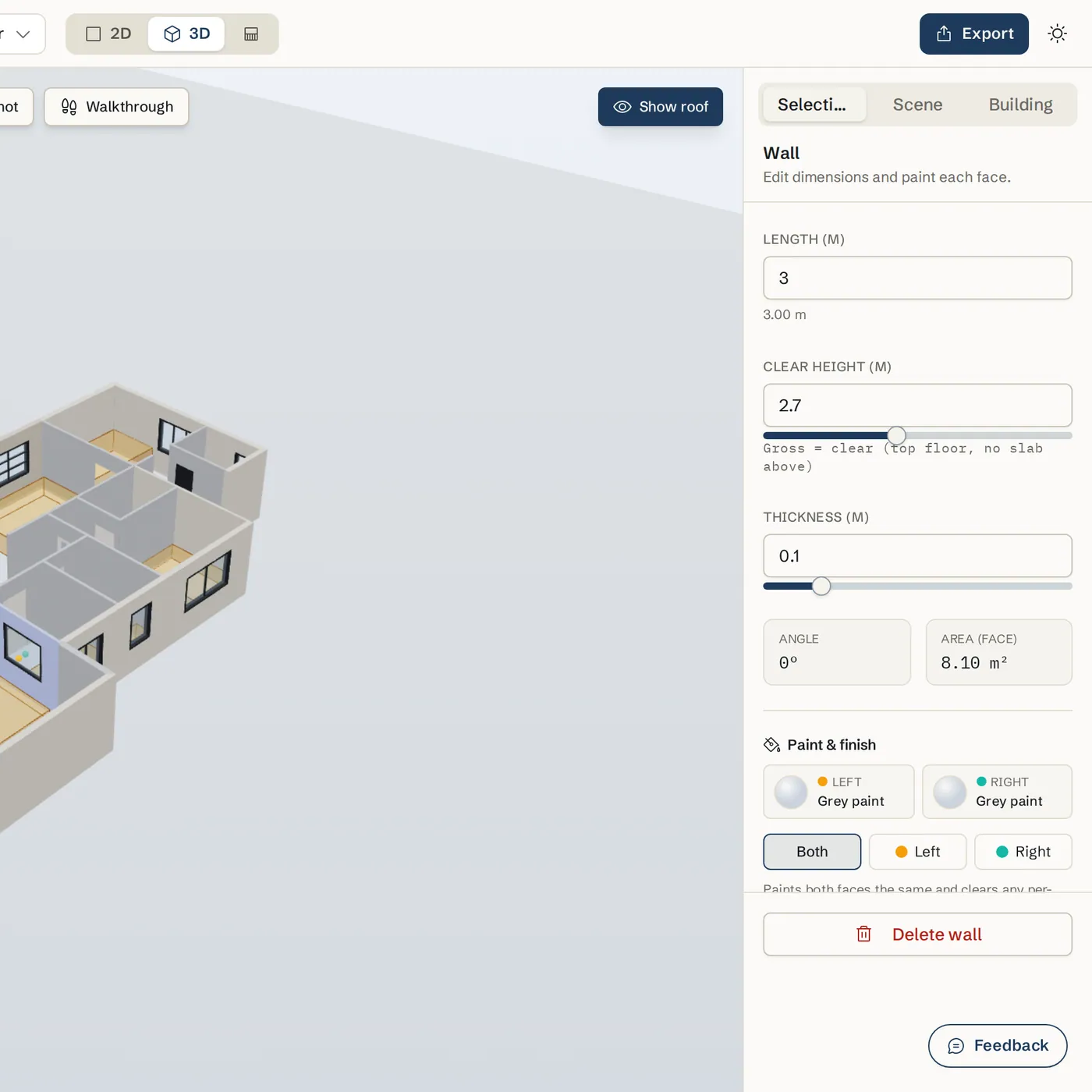Delete the selected wall
Screen dimensions: 1092x1092
[x=917, y=934]
